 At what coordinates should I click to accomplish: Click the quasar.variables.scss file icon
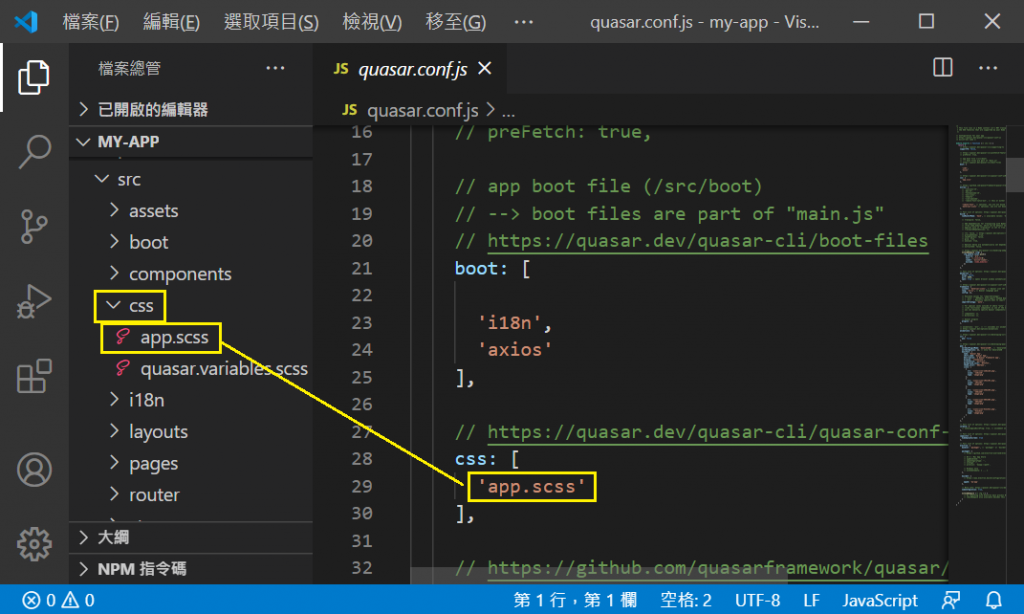click(123, 368)
